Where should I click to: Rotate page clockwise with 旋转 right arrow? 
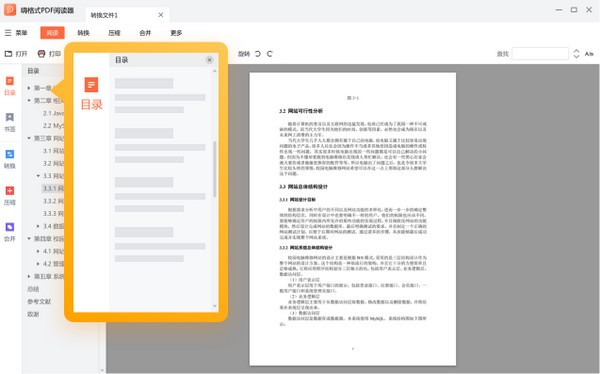point(270,54)
